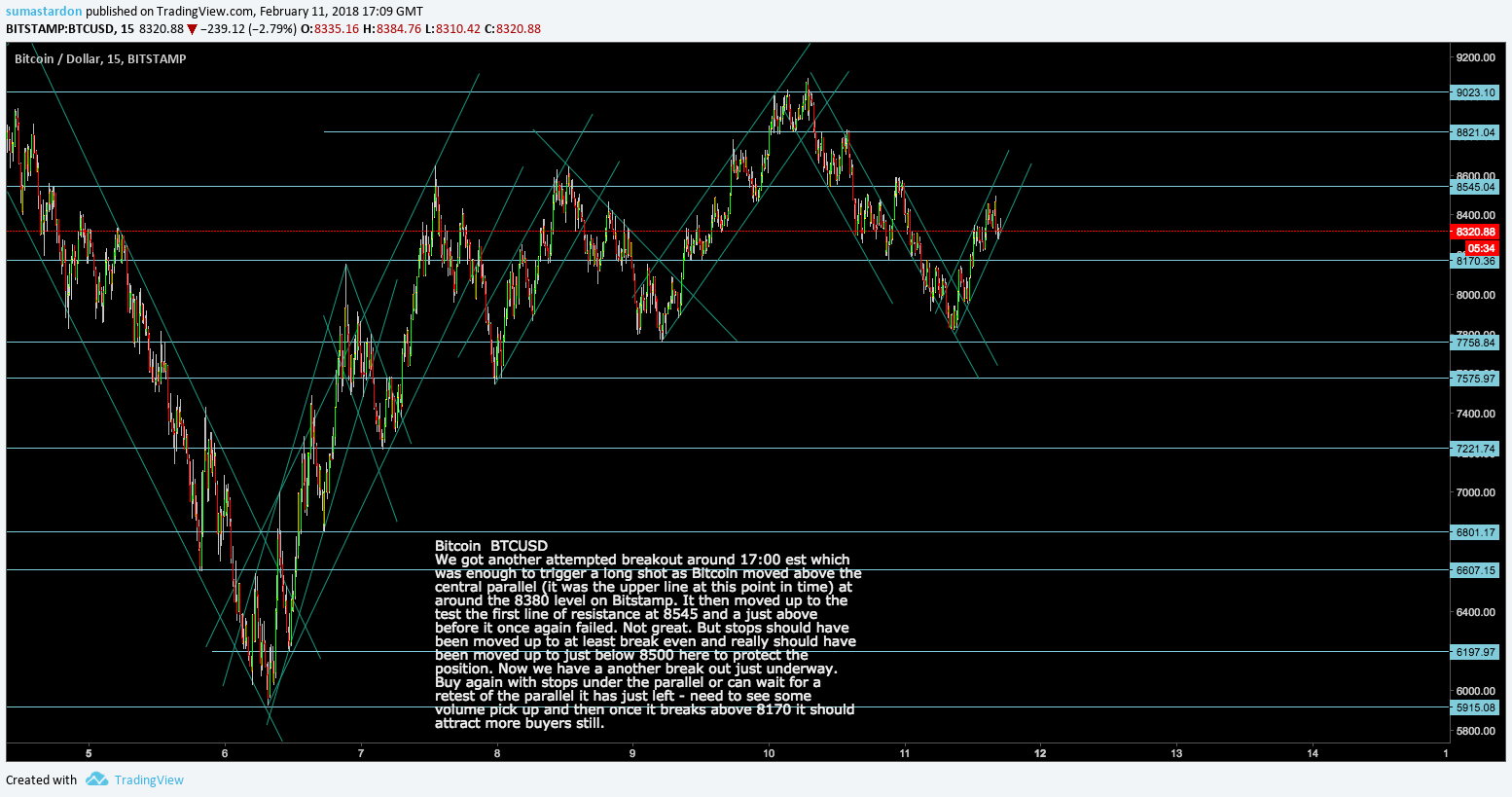Image resolution: width=1512 pixels, height=797 pixels.
Task: Click date 11 on the time axis
Action: coord(905,753)
